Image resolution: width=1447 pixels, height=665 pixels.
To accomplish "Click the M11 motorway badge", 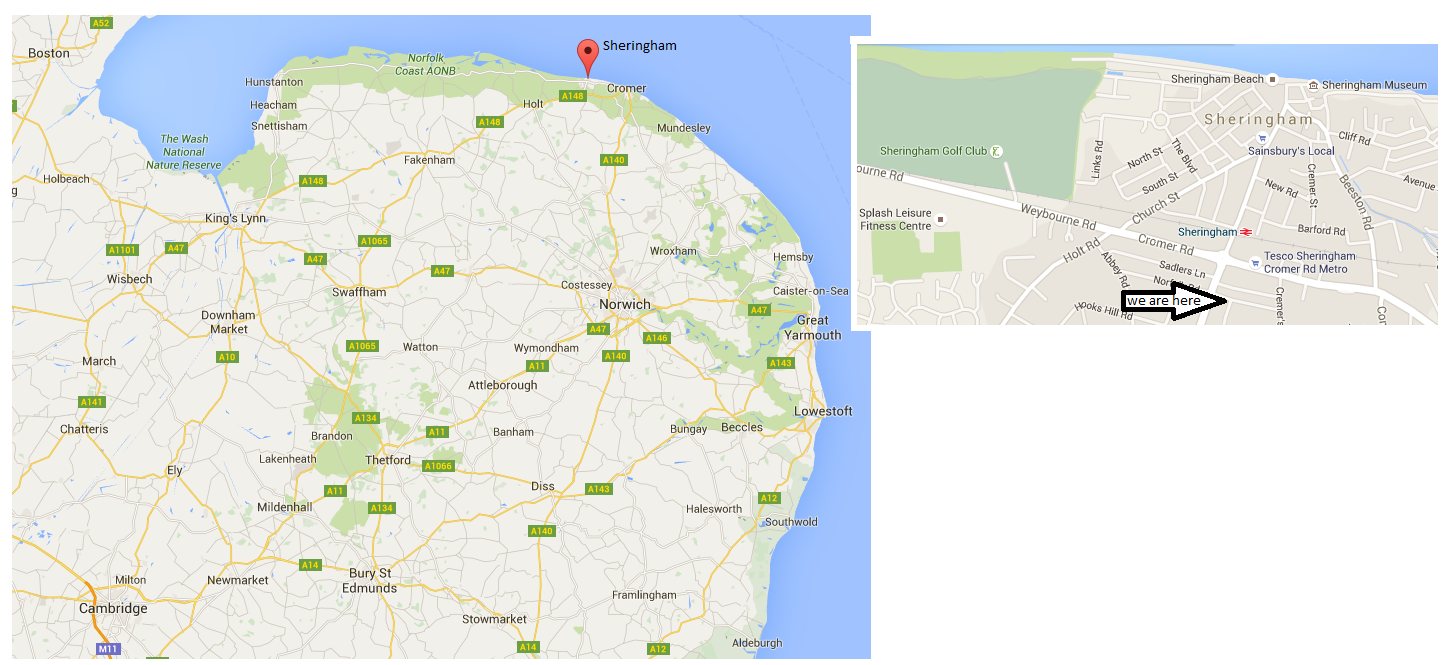I will point(108,649).
